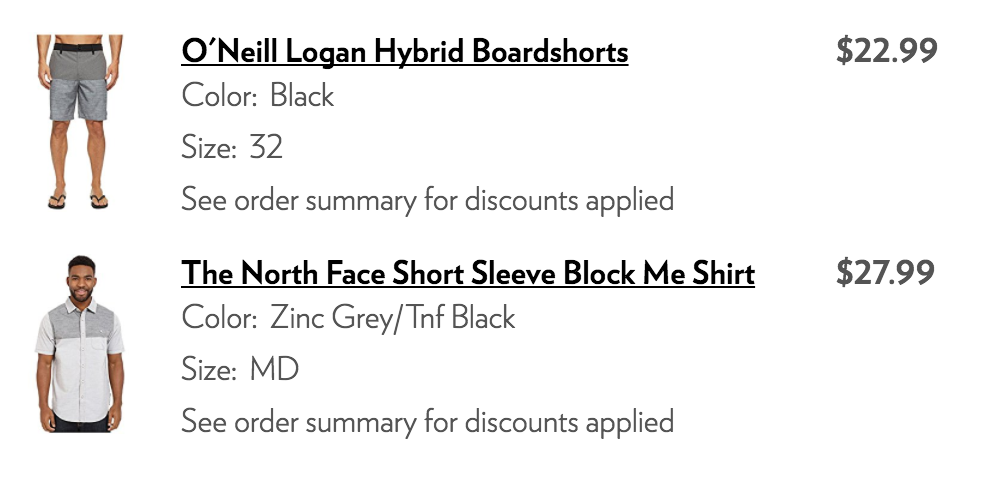Image resolution: width=986 pixels, height=484 pixels.
Task: Open The North Face Block Me Shirt link
Action: point(467,272)
